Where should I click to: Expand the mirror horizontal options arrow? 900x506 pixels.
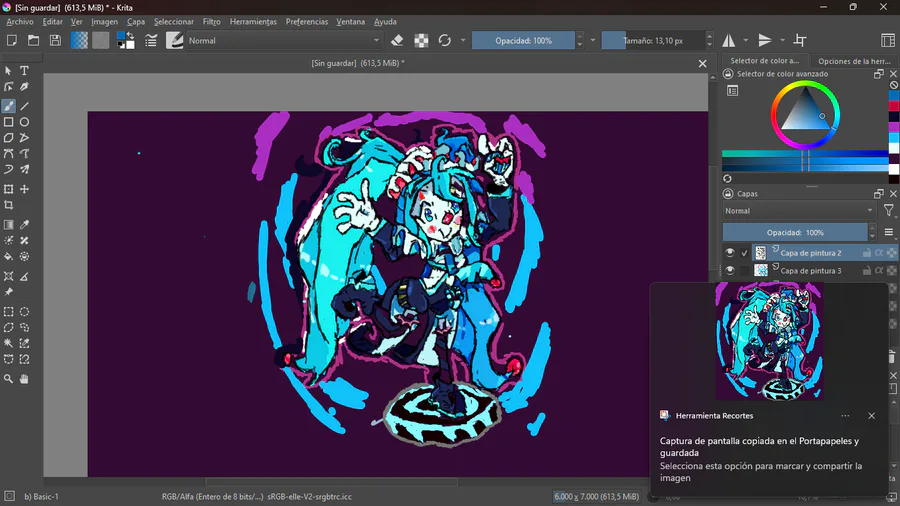[x=746, y=40]
